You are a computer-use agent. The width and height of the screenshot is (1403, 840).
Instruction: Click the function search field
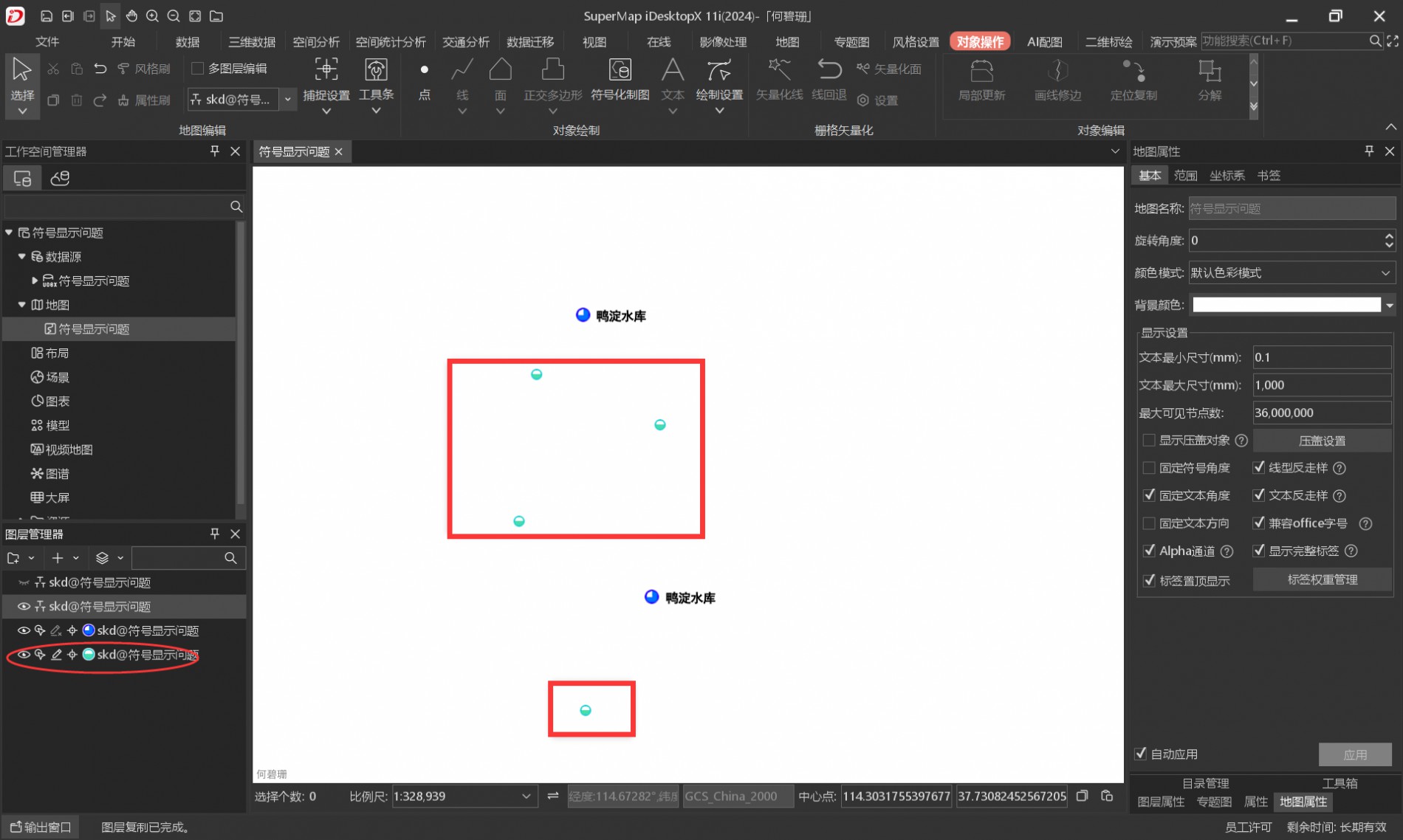1284,41
